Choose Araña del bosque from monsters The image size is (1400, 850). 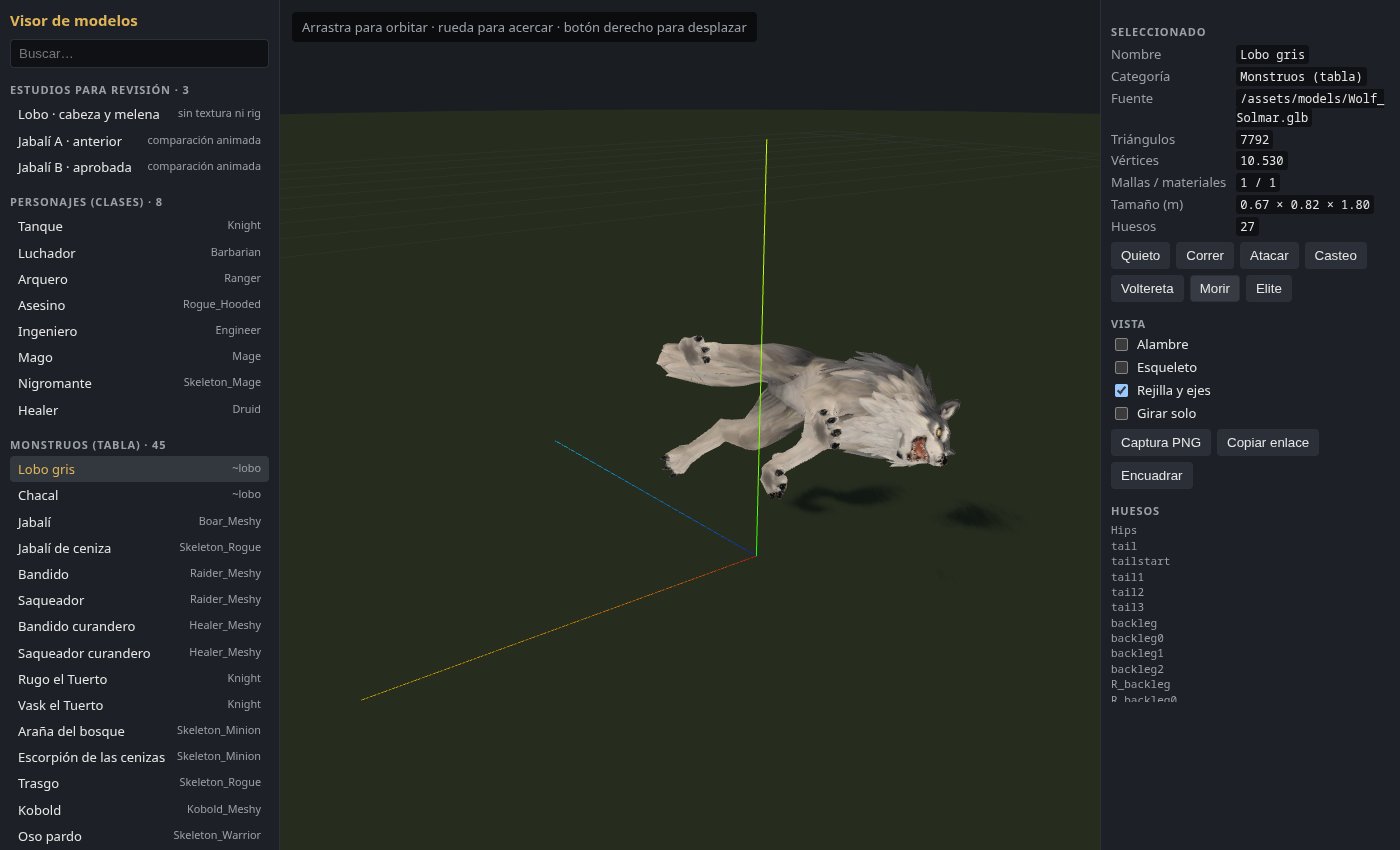pyautogui.click(x=139, y=731)
